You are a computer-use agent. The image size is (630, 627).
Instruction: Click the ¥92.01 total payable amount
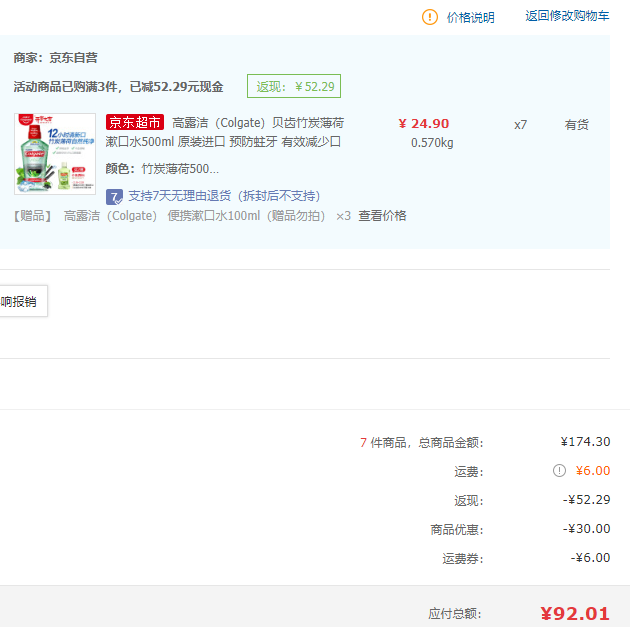575,614
